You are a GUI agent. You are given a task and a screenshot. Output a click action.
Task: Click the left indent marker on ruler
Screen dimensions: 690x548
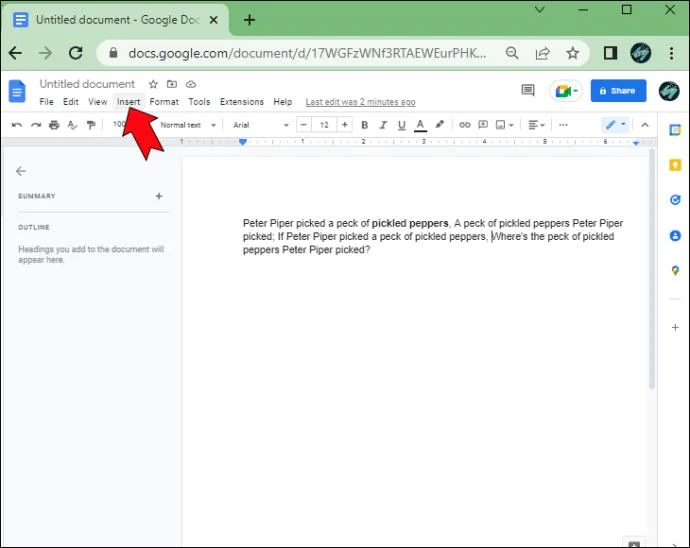(x=242, y=142)
